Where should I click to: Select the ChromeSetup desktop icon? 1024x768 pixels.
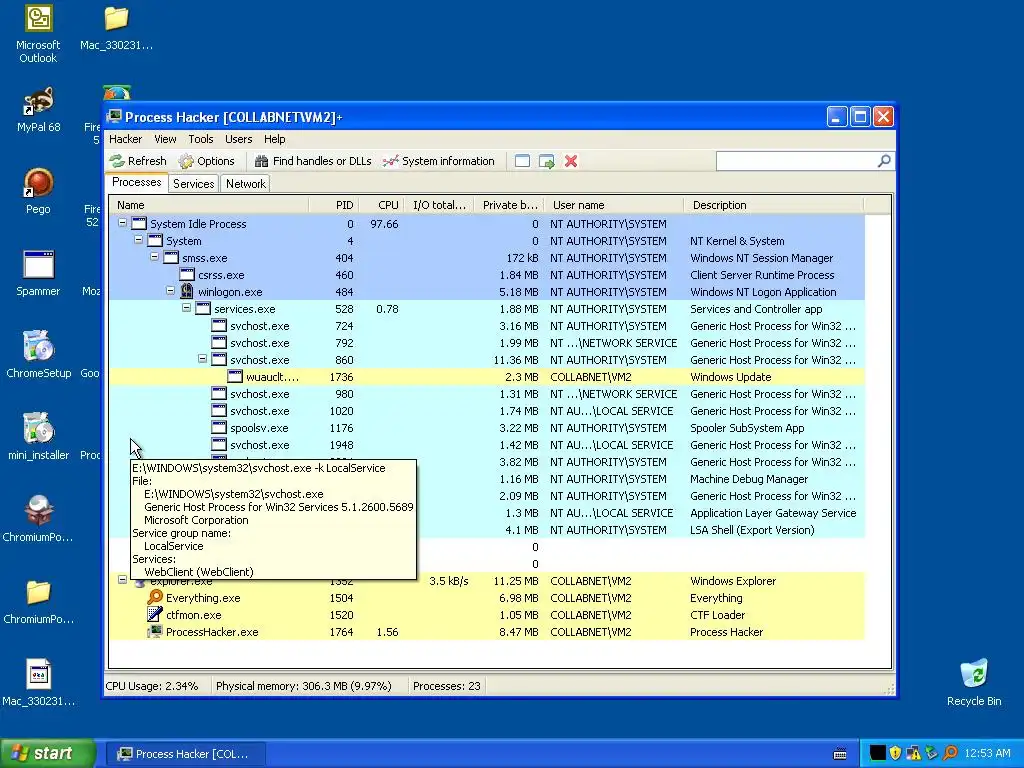38,355
